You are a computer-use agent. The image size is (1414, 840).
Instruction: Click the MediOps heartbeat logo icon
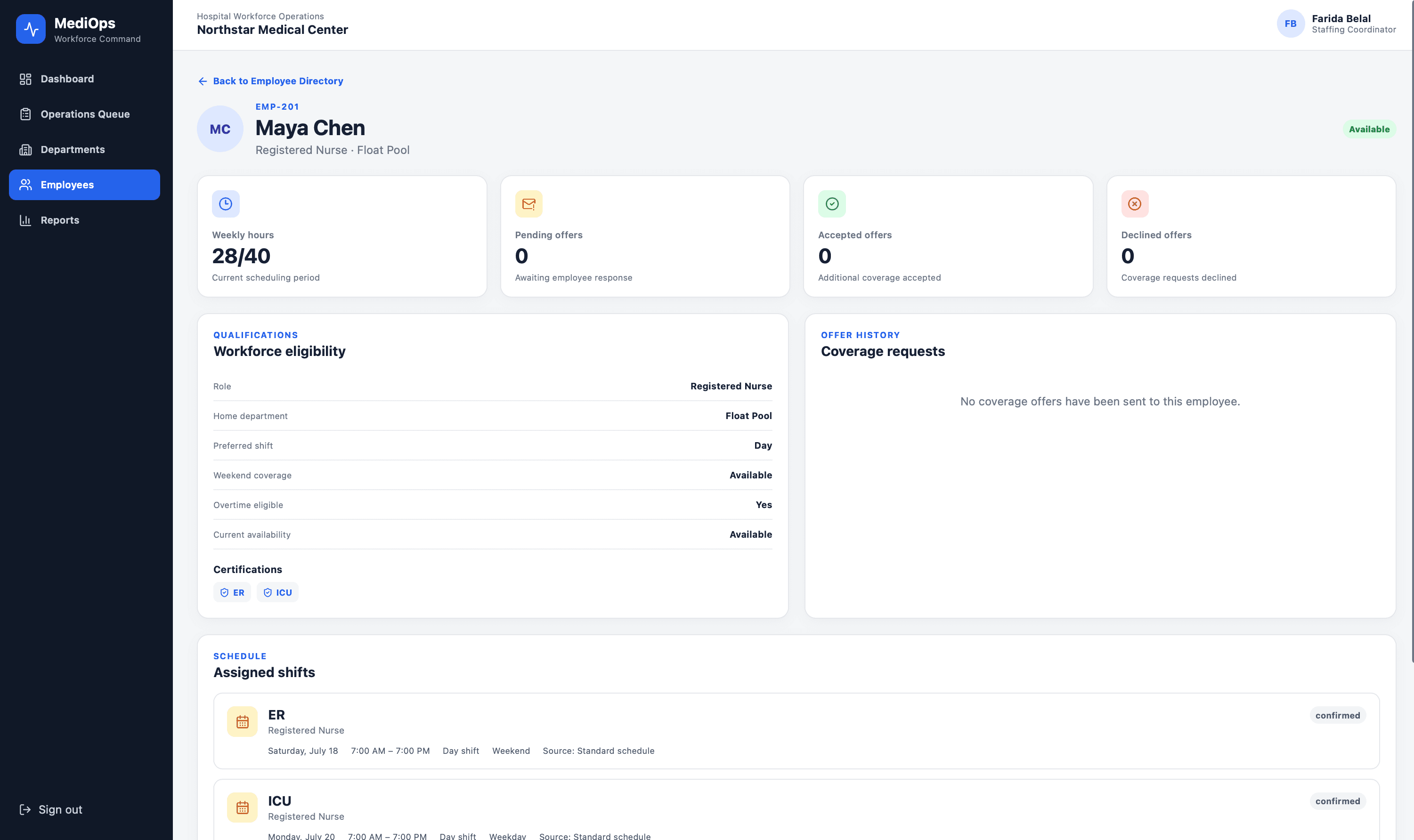click(31, 29)
